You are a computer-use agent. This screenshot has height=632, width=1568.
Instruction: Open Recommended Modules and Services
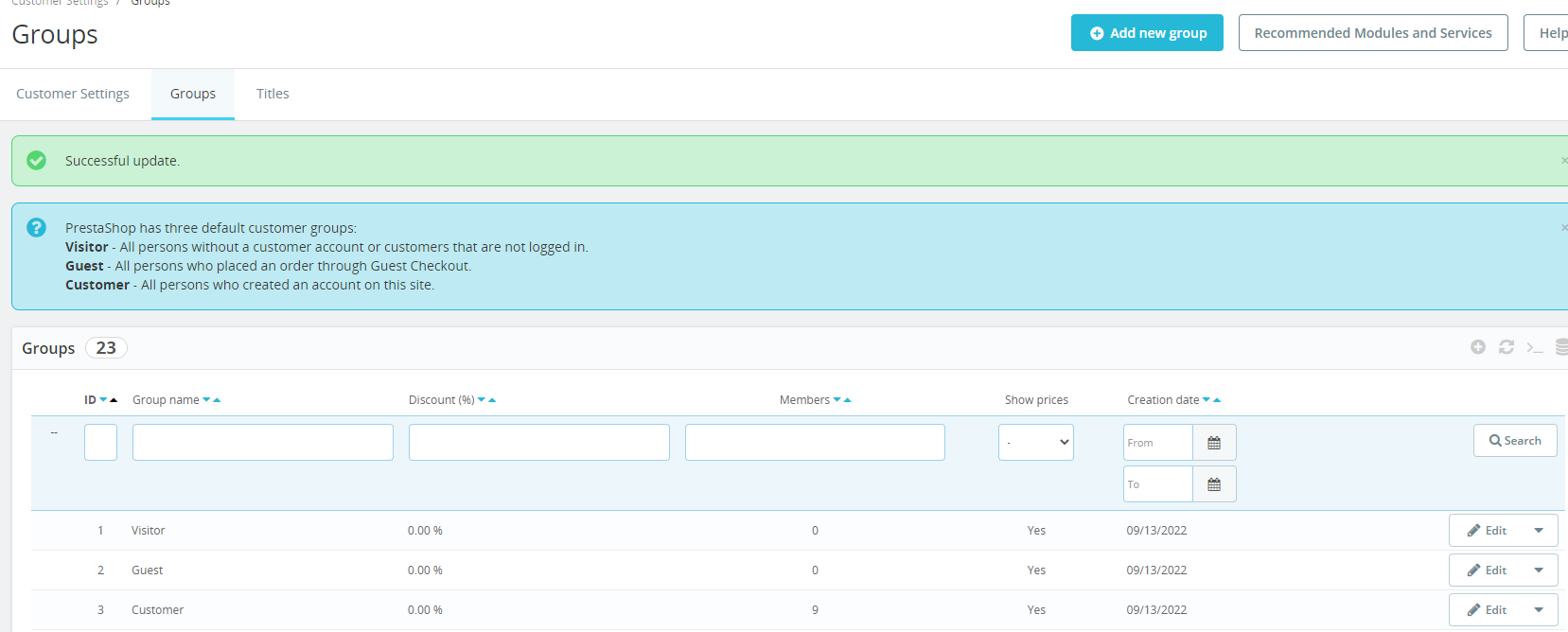click(1373, 33)
